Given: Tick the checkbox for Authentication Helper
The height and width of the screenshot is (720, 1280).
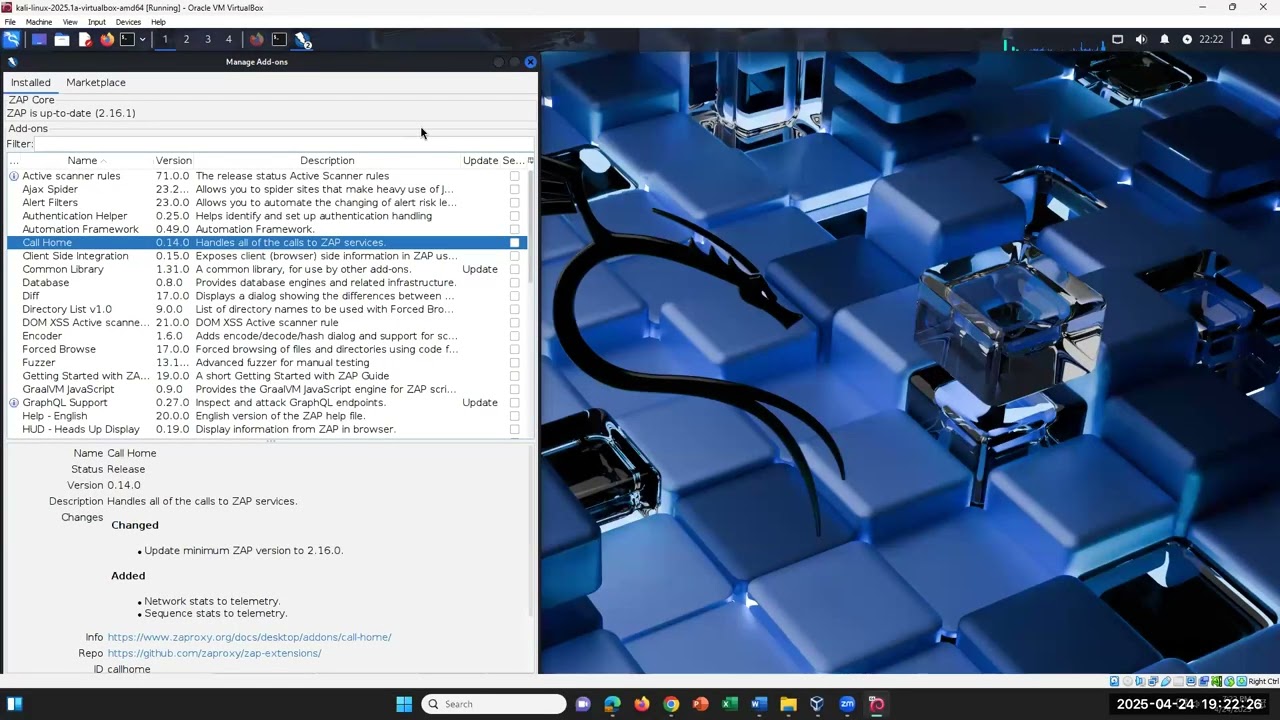Looking at the screenshot, I should pos(515,216).
